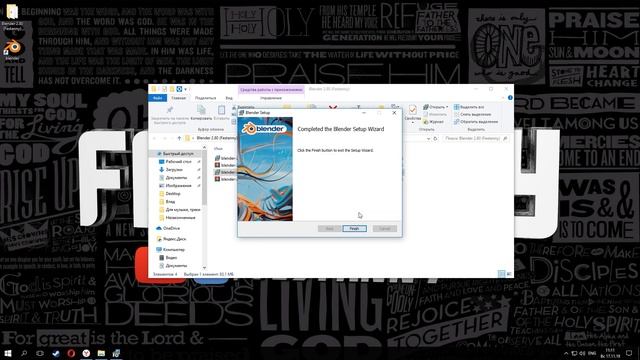
Task: Click Finish in Blender Setup dialog
Action: (354, 229)
